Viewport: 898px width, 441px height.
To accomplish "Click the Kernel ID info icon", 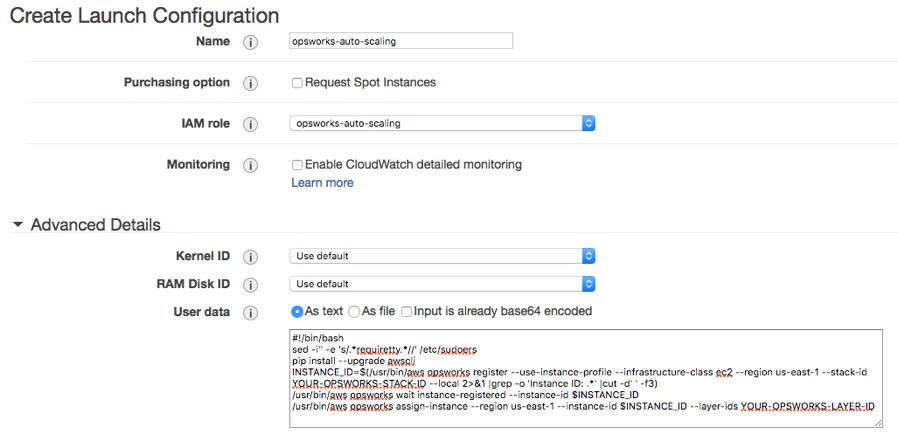I will (x=250, y=257).
